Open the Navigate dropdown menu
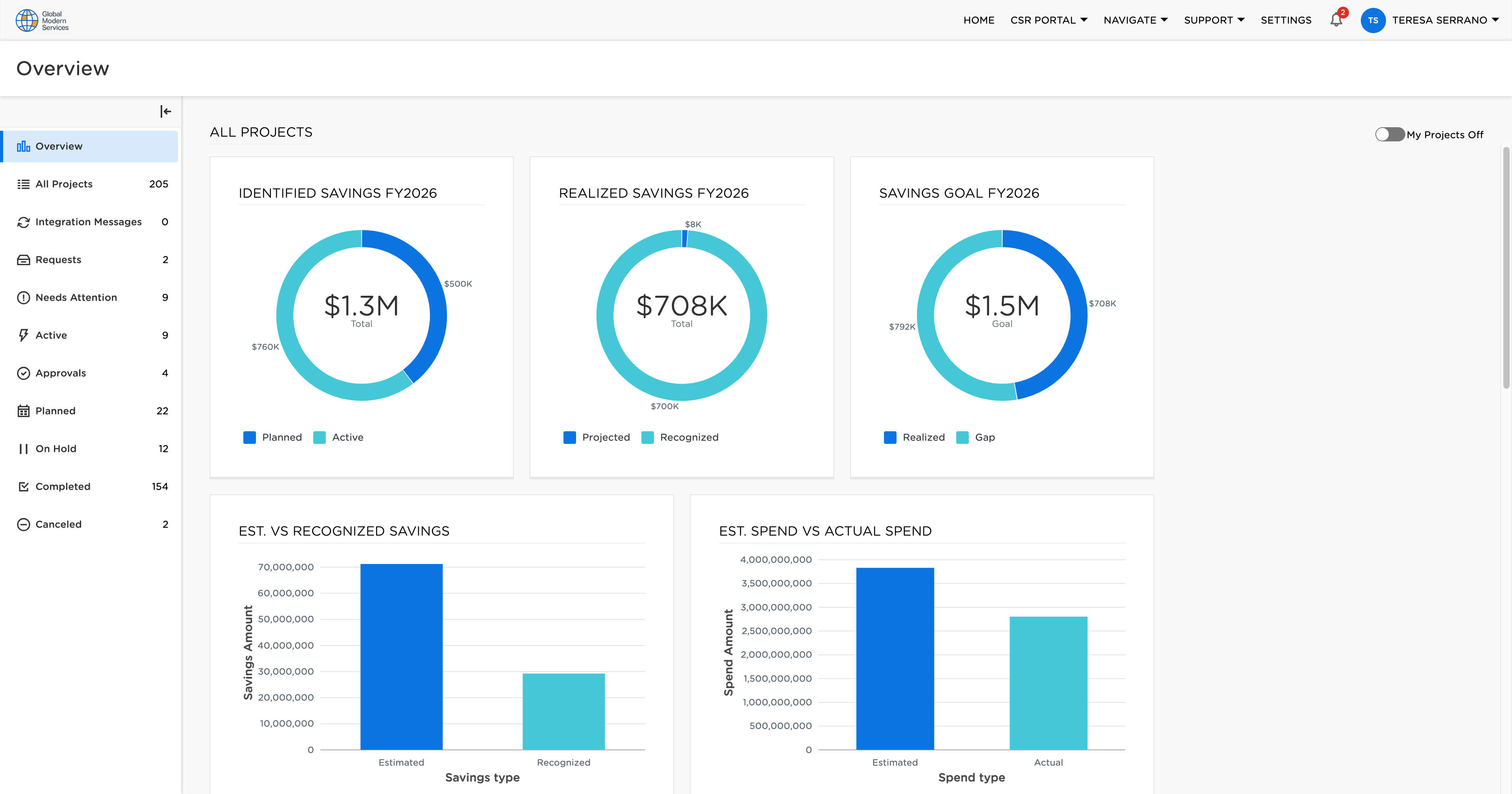 tap(1134, 19)
